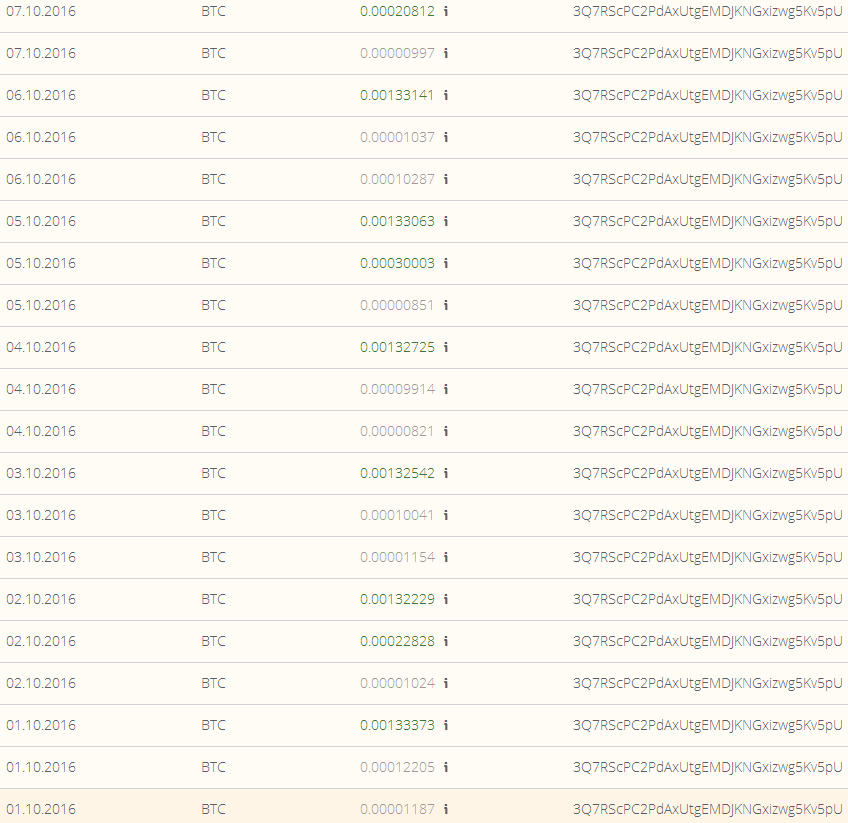This screenshot has height=823, width=848.
Task: Select amount 0.00132725
Action: pyautogui.click(x=397, y=347)
